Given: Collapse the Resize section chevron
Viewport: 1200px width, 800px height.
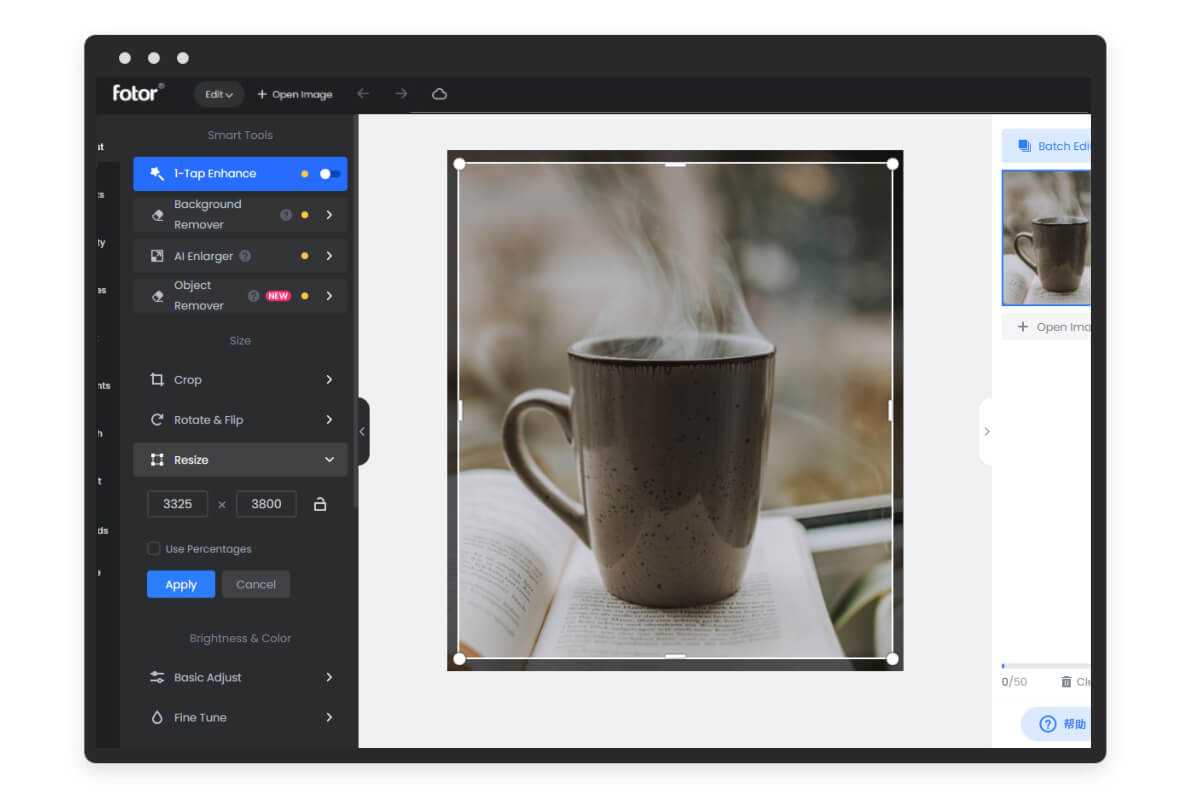Looking at the screenshot, I should pos(329,460).
